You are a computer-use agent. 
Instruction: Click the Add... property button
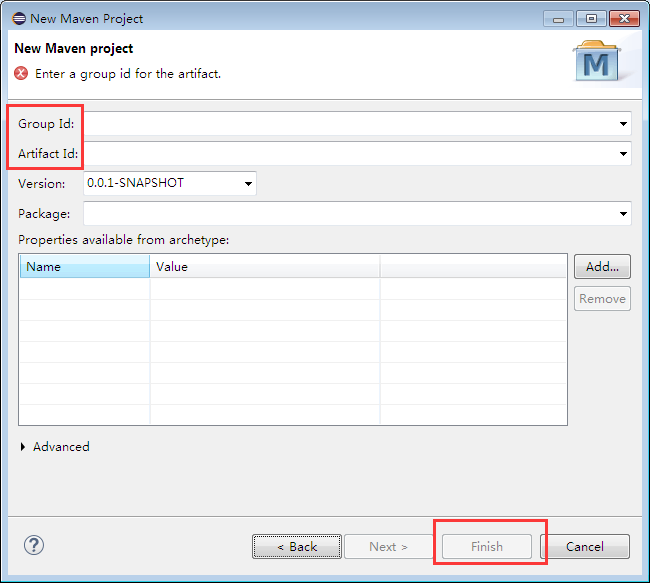(602, 267)
